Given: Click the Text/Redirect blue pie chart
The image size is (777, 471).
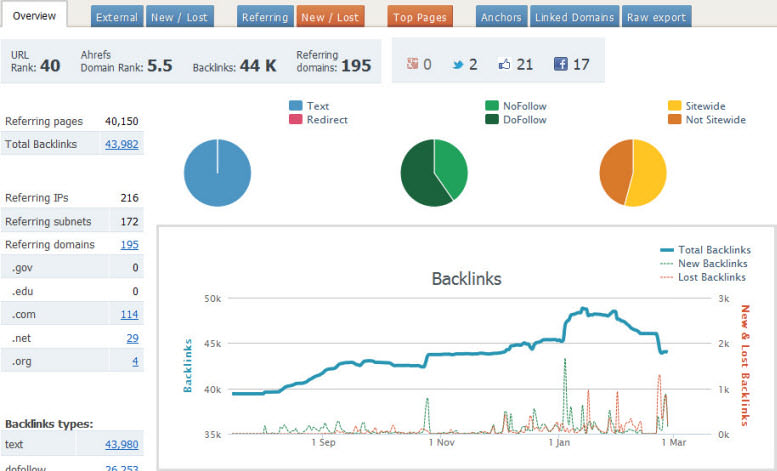Looking at the screenshot, I should [x=217, y=172].
